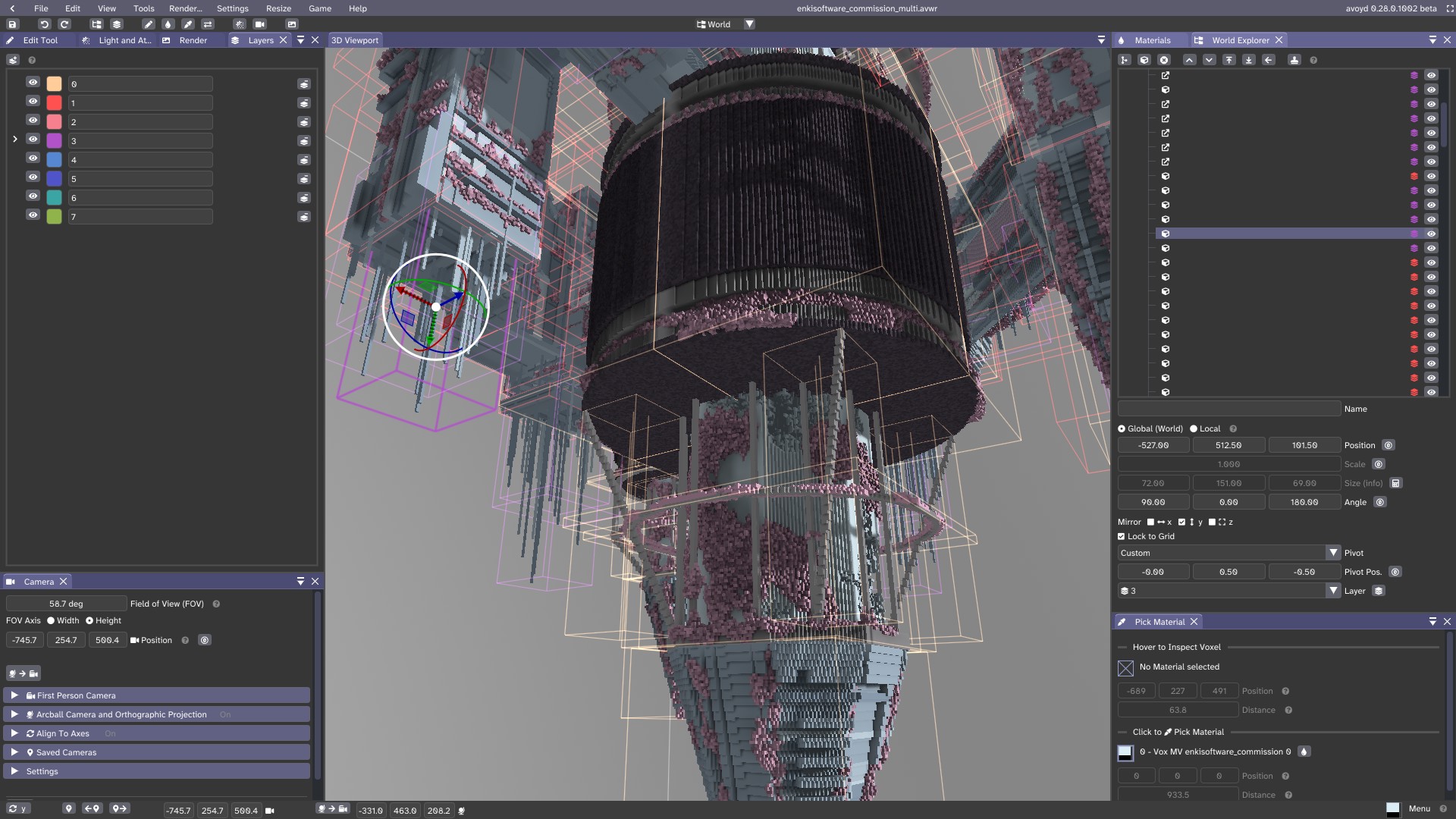Viewport: 1456px width, 819px height.
Task: Click the stamp icon in World Explorer
Action: [x=1294, y=60]
